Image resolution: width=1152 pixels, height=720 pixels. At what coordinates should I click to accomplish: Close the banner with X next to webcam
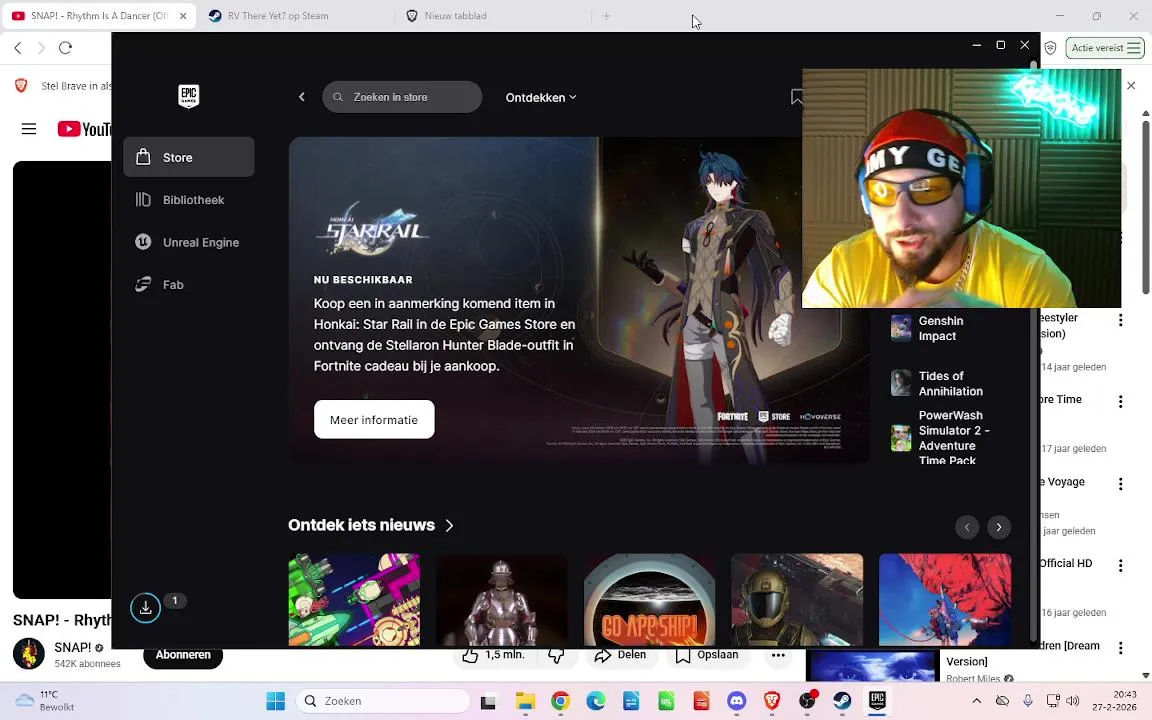click(x=1131, y=86)
